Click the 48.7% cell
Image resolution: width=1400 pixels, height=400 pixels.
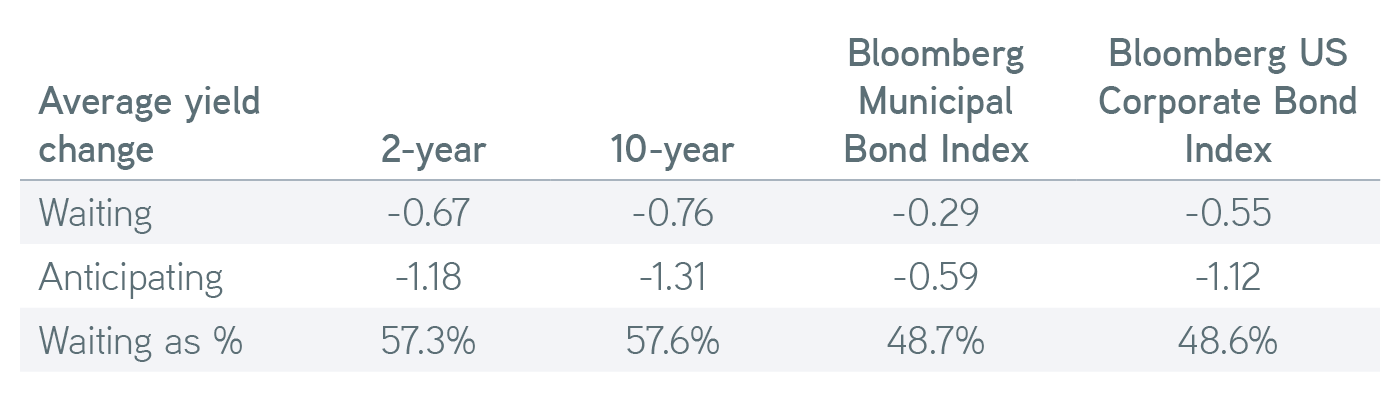[935, 341]
